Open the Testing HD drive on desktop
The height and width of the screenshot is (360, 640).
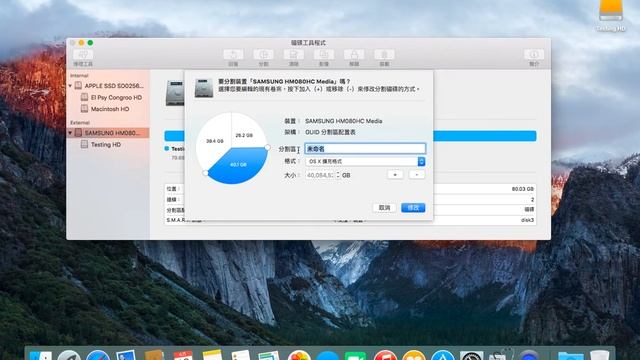click(x=611, y=16)
